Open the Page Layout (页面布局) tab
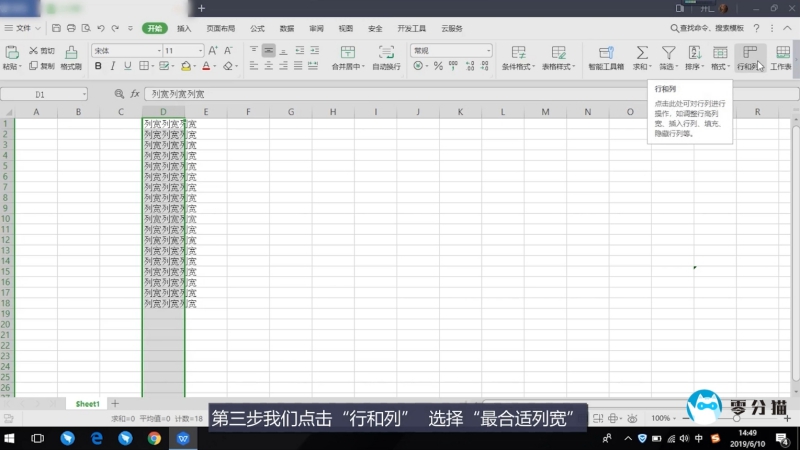This screenshot has height=450, width=800. [x=221, y=29]
